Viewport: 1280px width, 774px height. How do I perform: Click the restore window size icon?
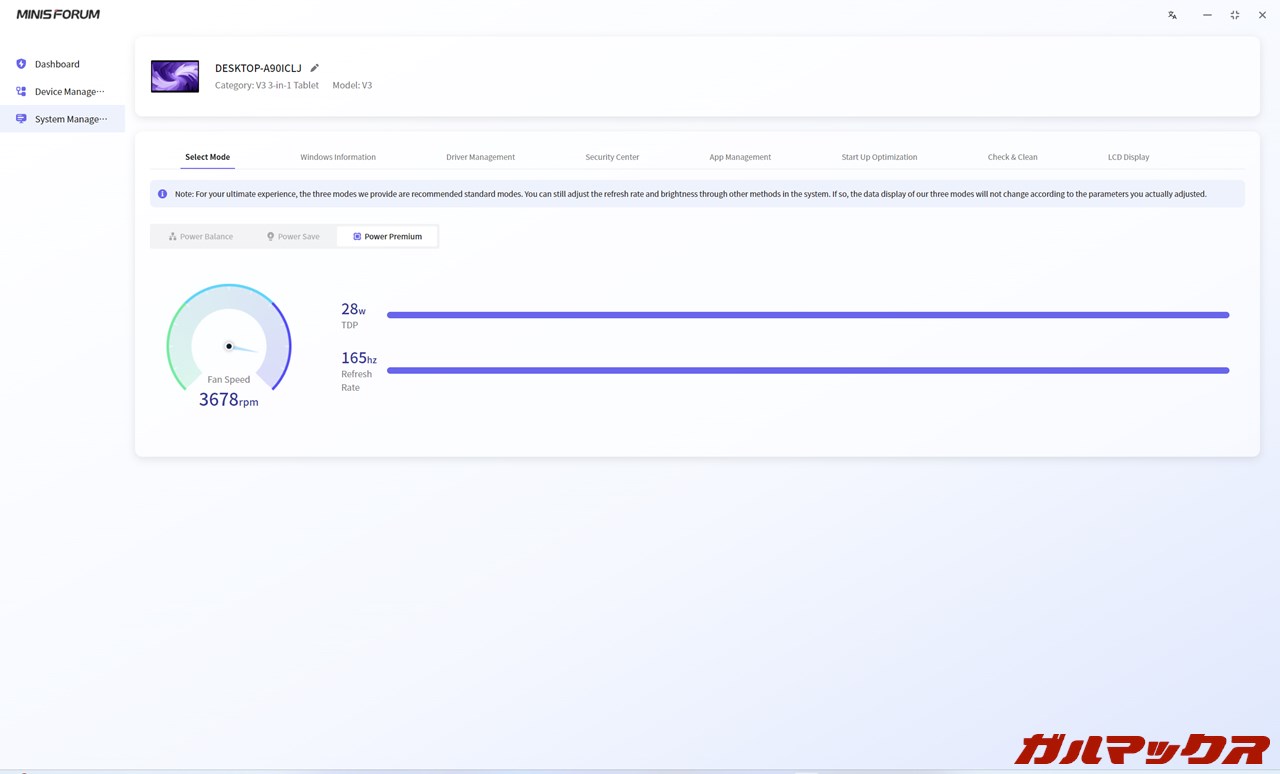coord(1235,15)
